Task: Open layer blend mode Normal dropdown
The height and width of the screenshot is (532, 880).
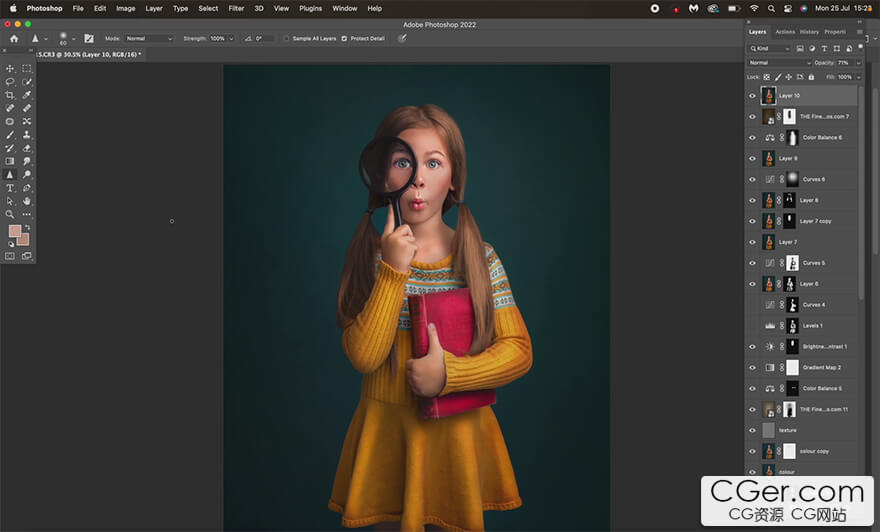Action: click(x=780, y=63)
